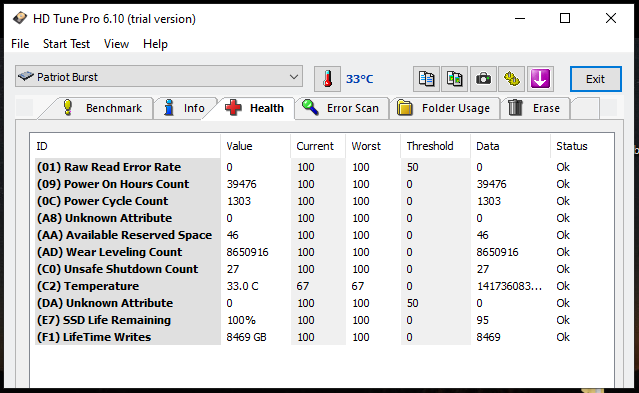This screenshot has height=393, width=639.
Task: Click the copy text to clipboard icon
Action: pos(426,79)
